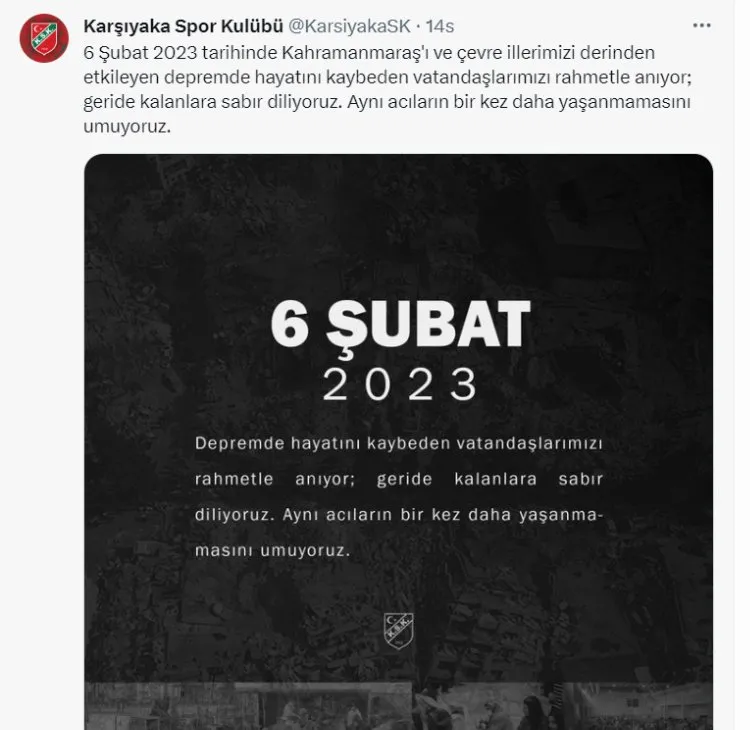Image resolution: width=750 pixels, height=730 pixels.
Task: Click image line 'rahmetle anıyor; geride kalanlara sabır'
Action: (398, 479)
